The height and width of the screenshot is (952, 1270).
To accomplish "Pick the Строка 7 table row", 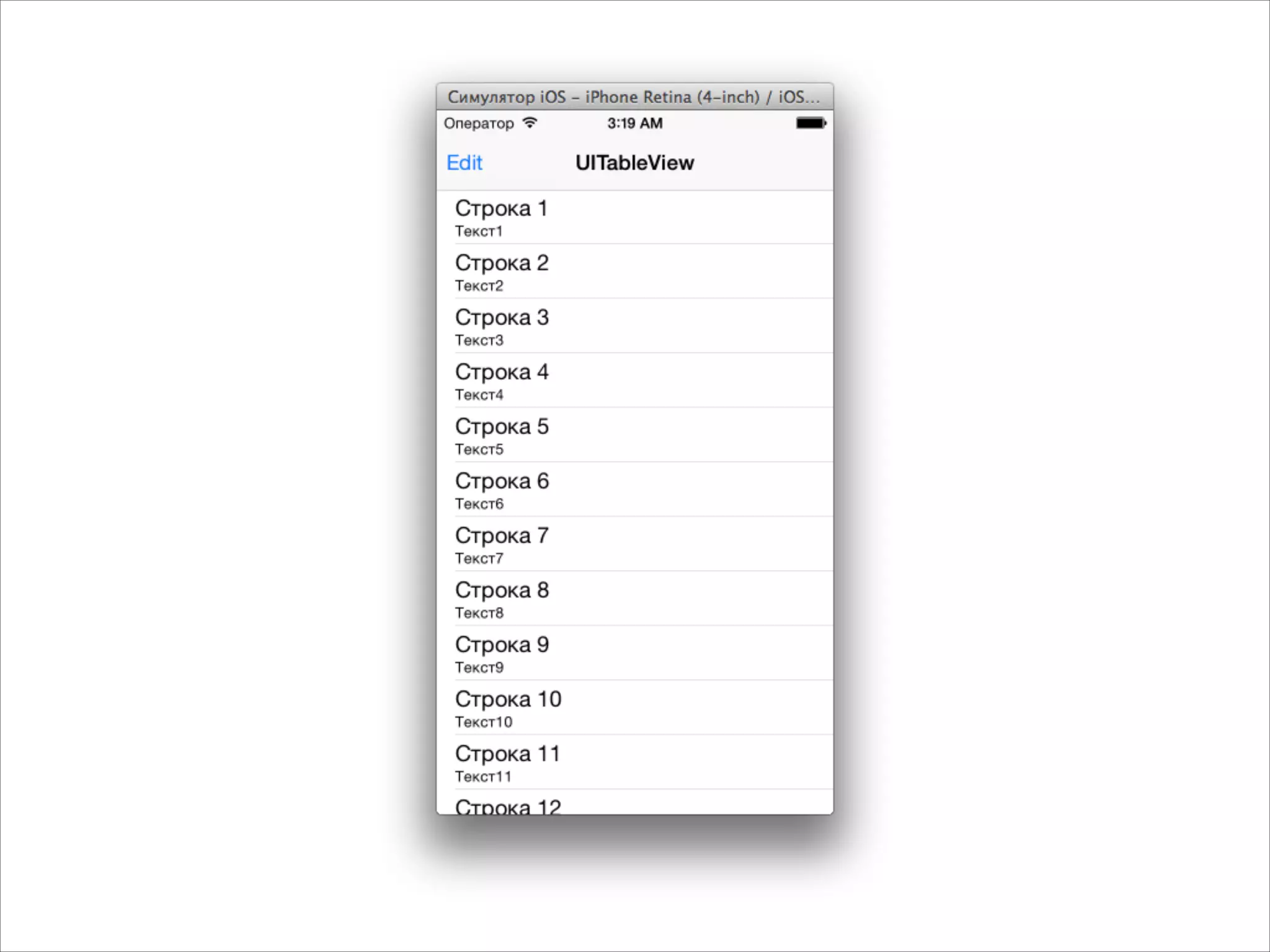I will click(635, 544).
